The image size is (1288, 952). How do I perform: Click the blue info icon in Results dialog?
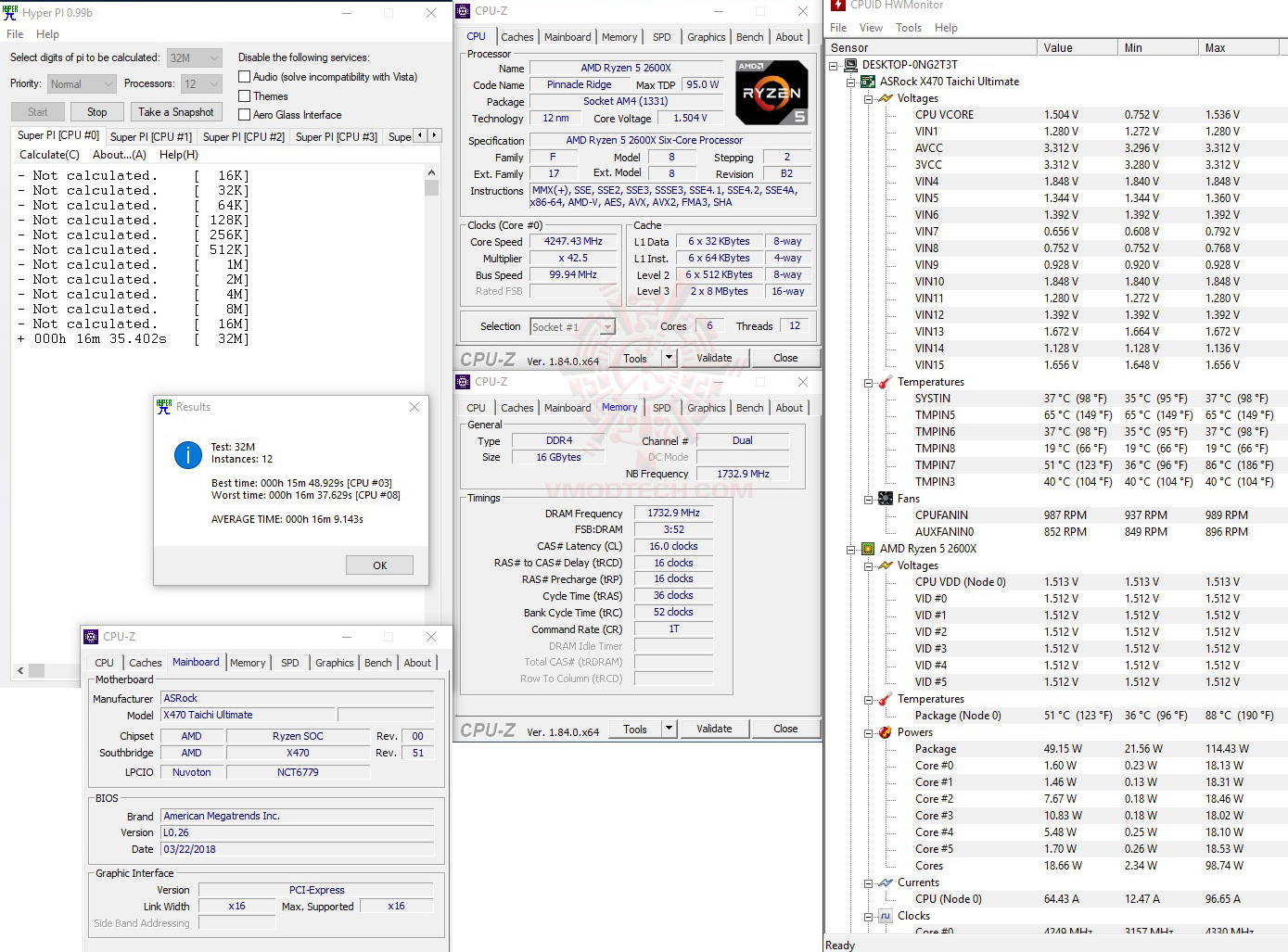coord(188,454)
